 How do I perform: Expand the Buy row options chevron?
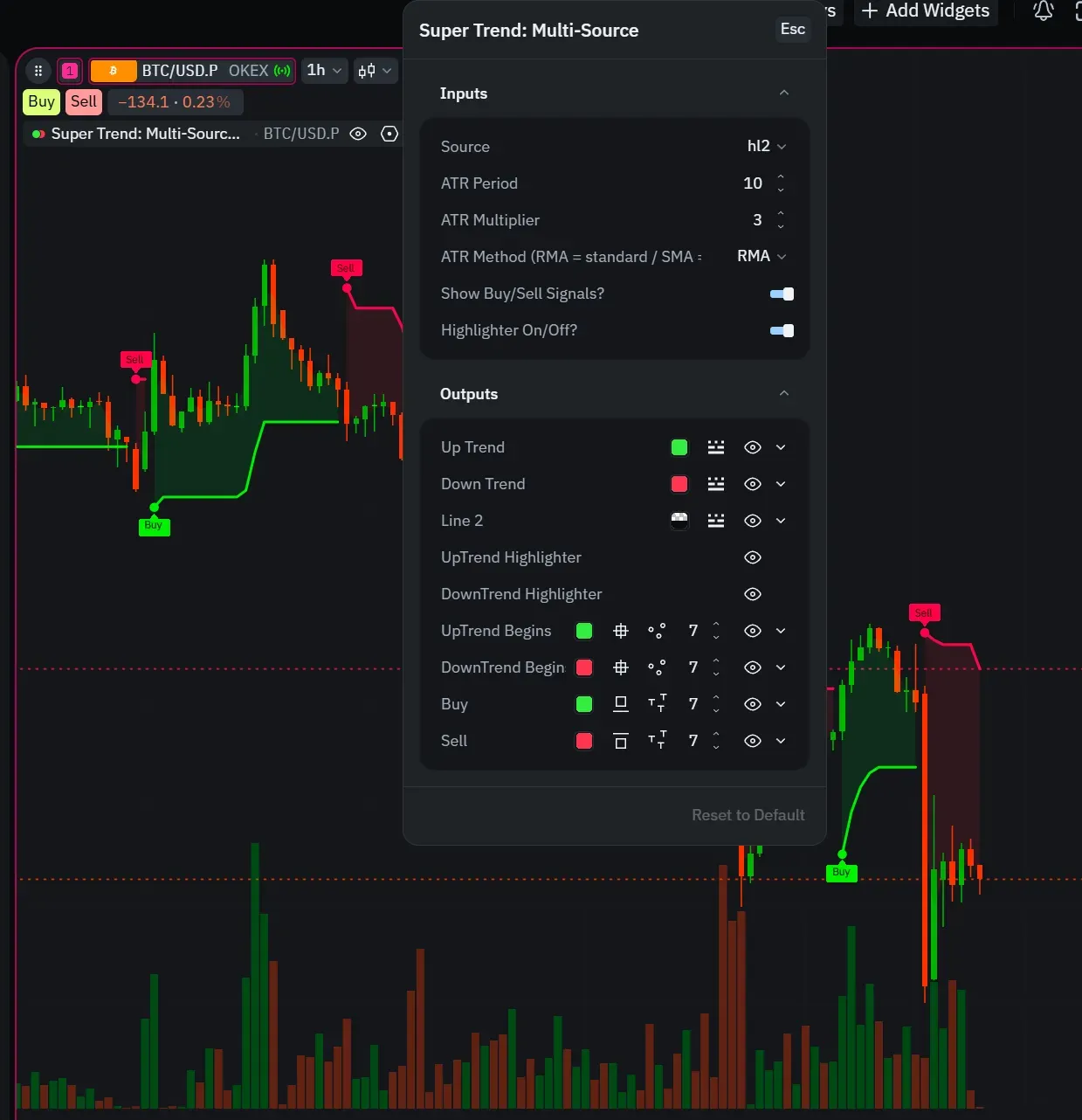pos(781,704)
